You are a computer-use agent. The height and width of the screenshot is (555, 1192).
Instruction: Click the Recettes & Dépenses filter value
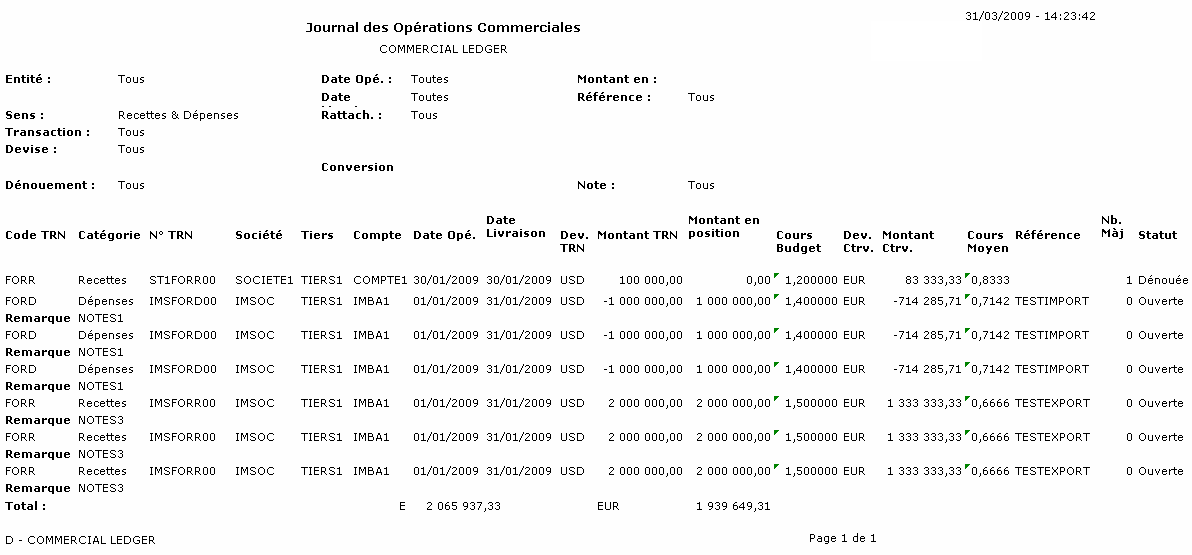[178, 115]
